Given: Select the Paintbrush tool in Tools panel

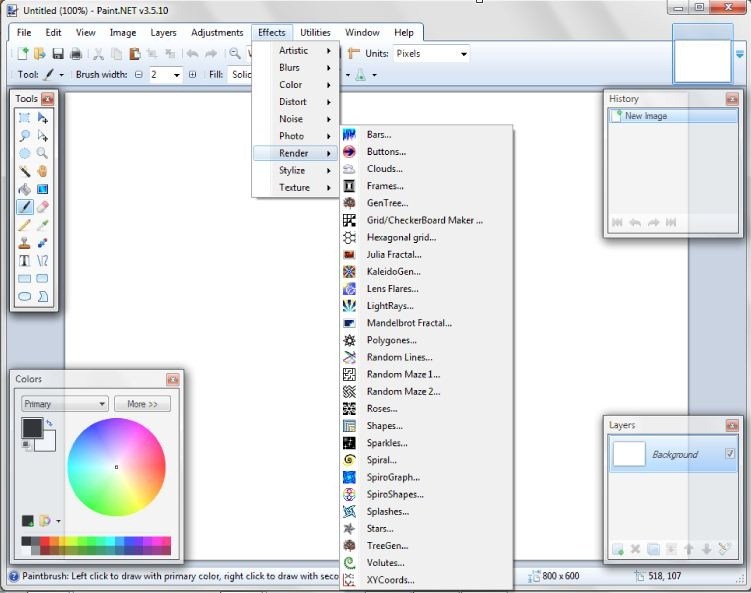Looking at the screenshot, I should [24, 207].
